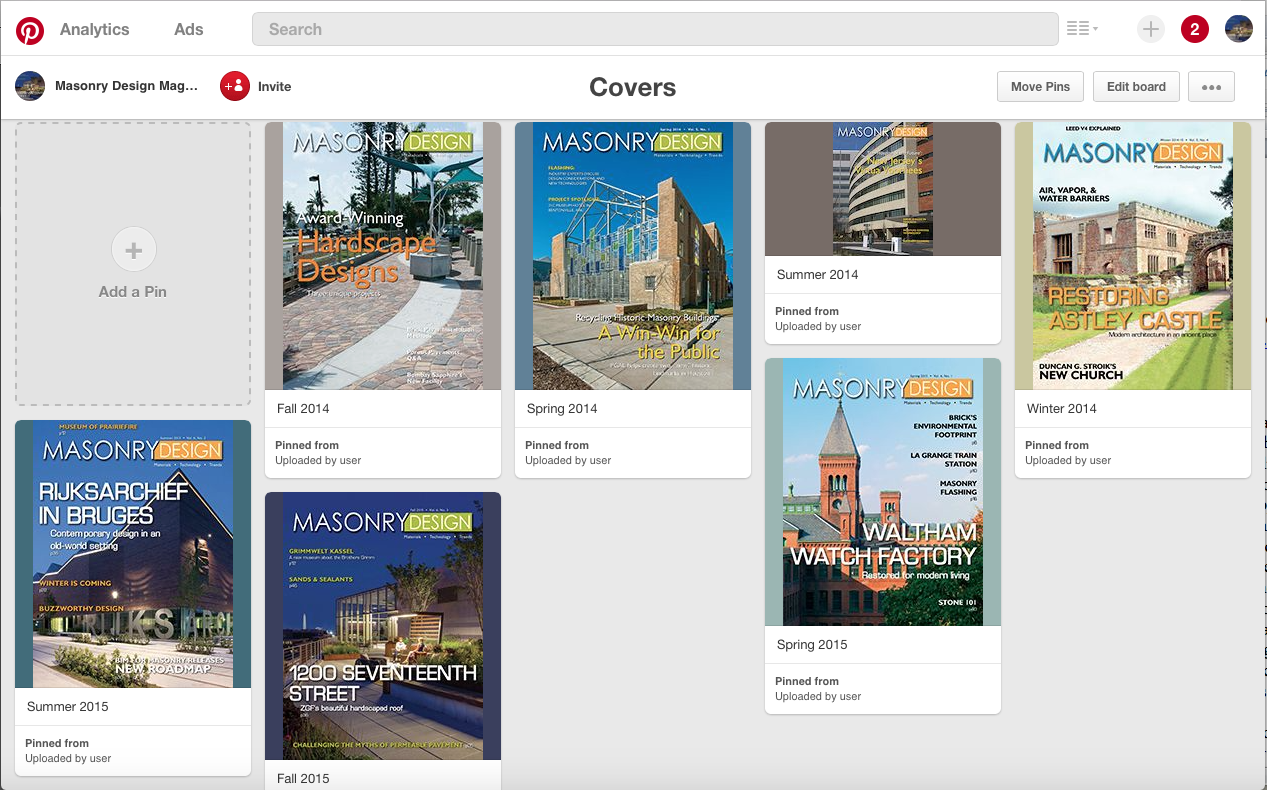Click the Summer 2014 caption text
This screenshot has width=1267, height=790.
(x=818, y=274)
